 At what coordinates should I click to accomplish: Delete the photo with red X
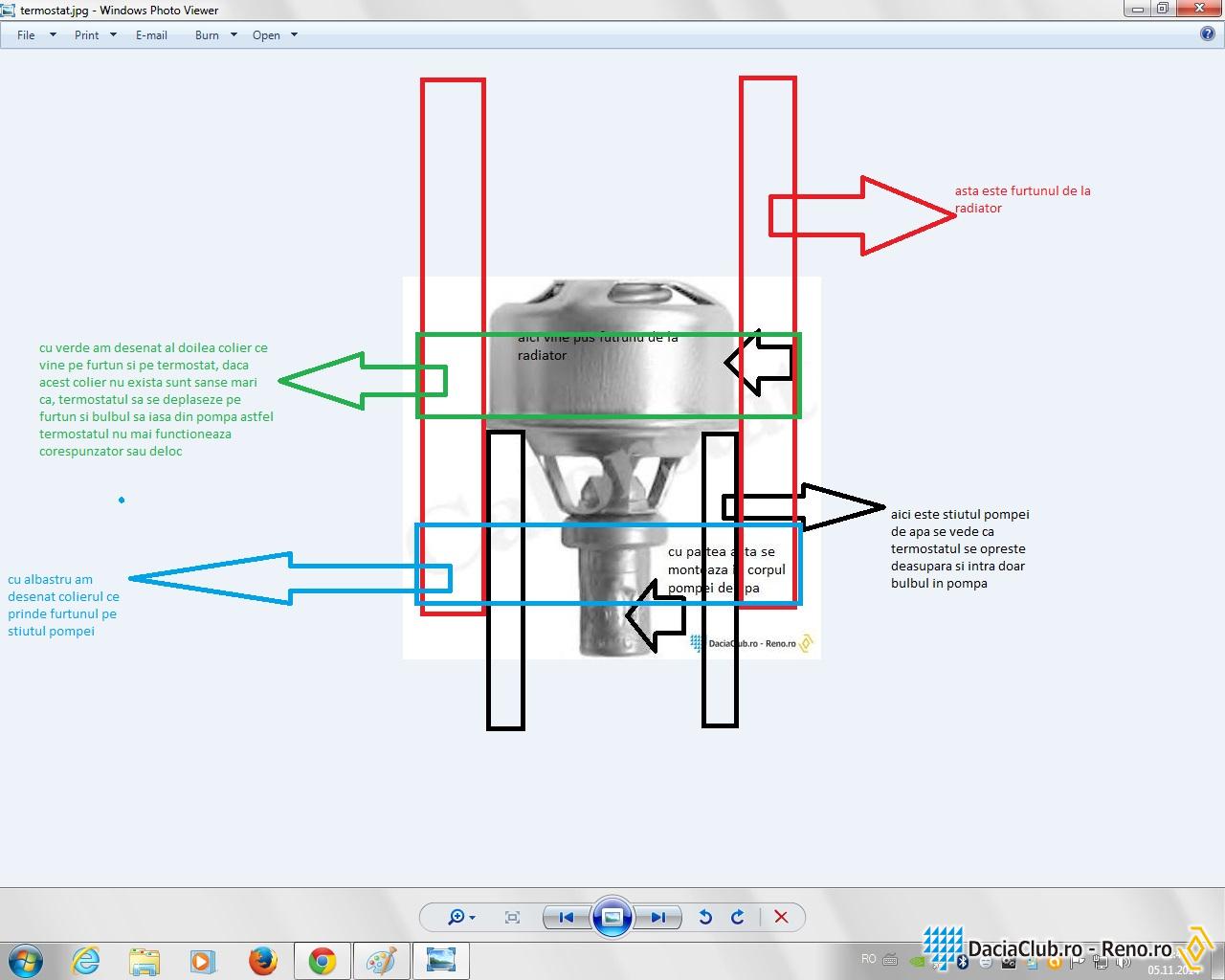(x=781, y=917)
